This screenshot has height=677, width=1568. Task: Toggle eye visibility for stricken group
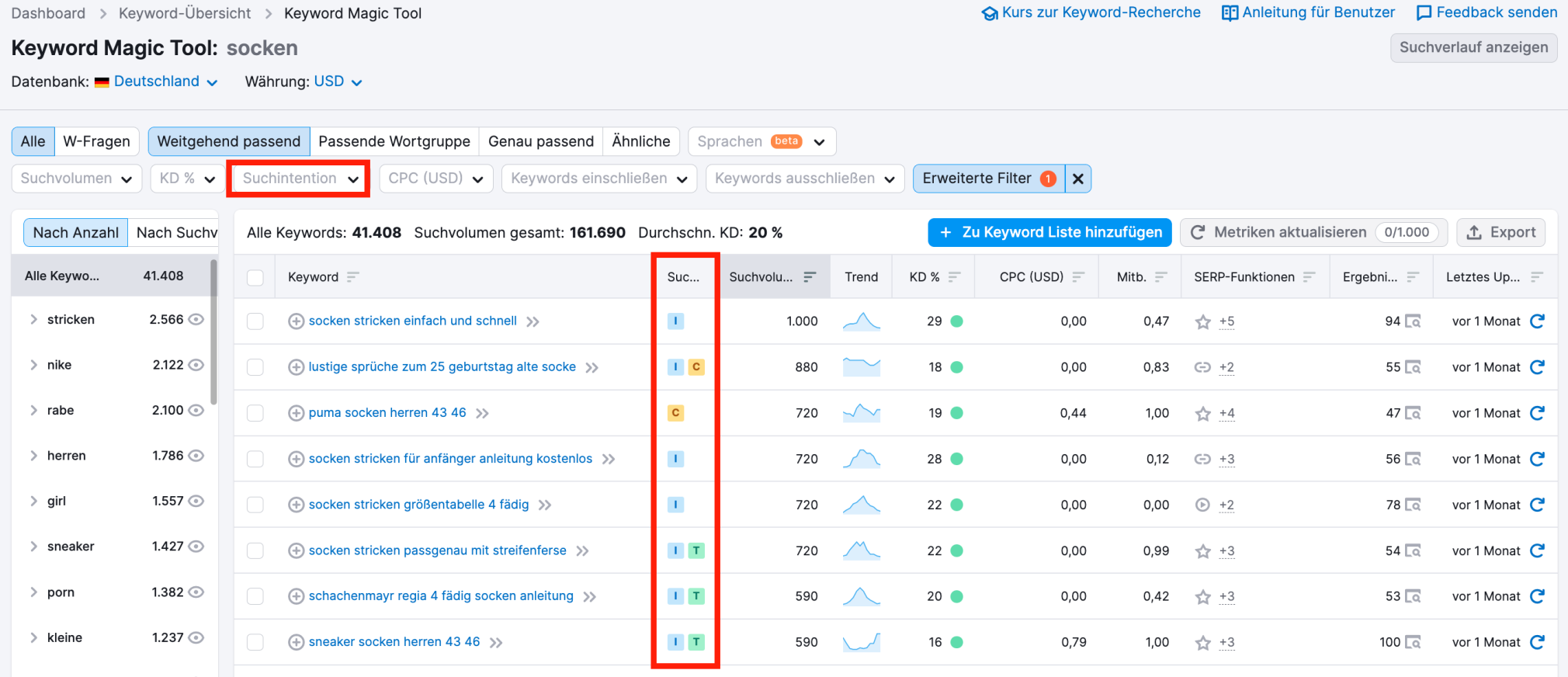point(196,319)
